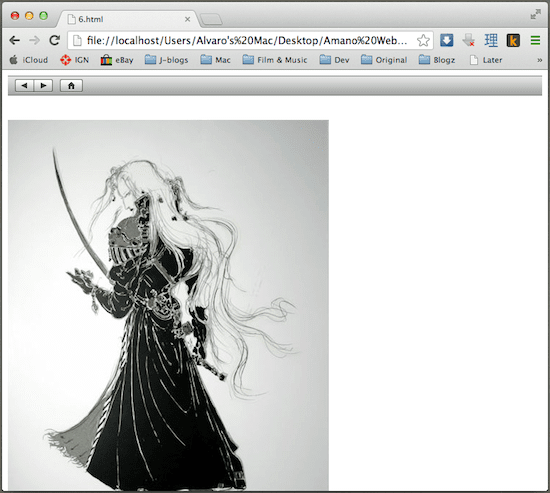Viewport: 550px width, 493px height.
Task: Click the address bar URL field
Action: click(247, 41)
